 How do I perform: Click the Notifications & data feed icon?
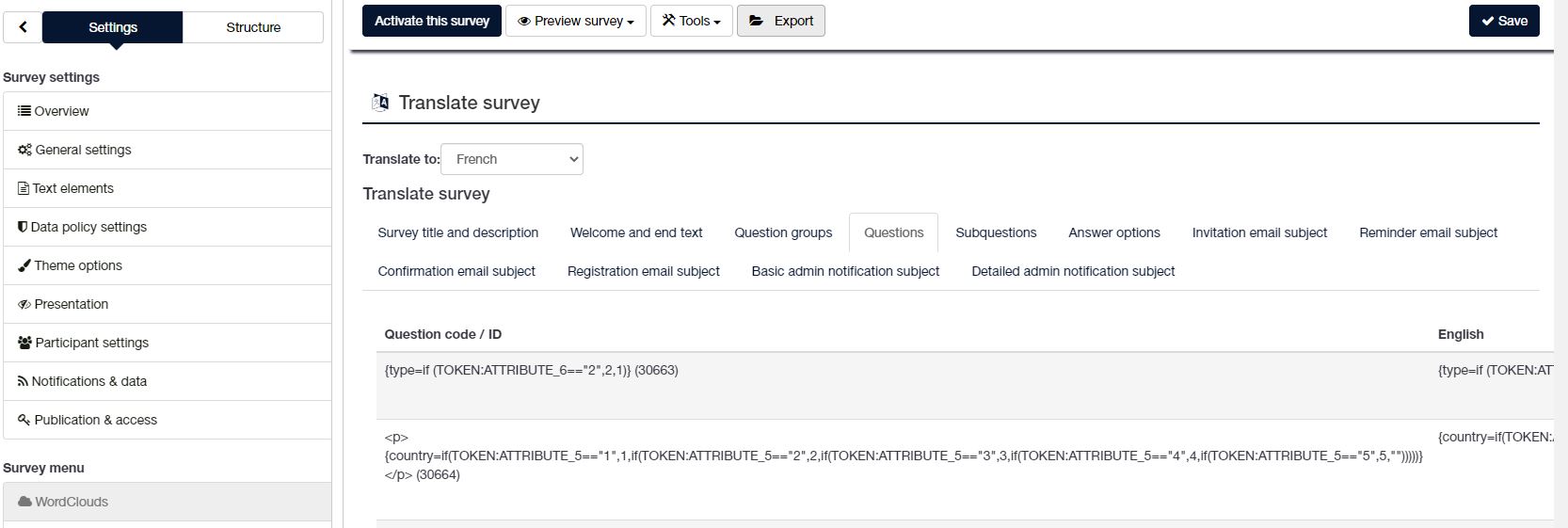(23, 381)
